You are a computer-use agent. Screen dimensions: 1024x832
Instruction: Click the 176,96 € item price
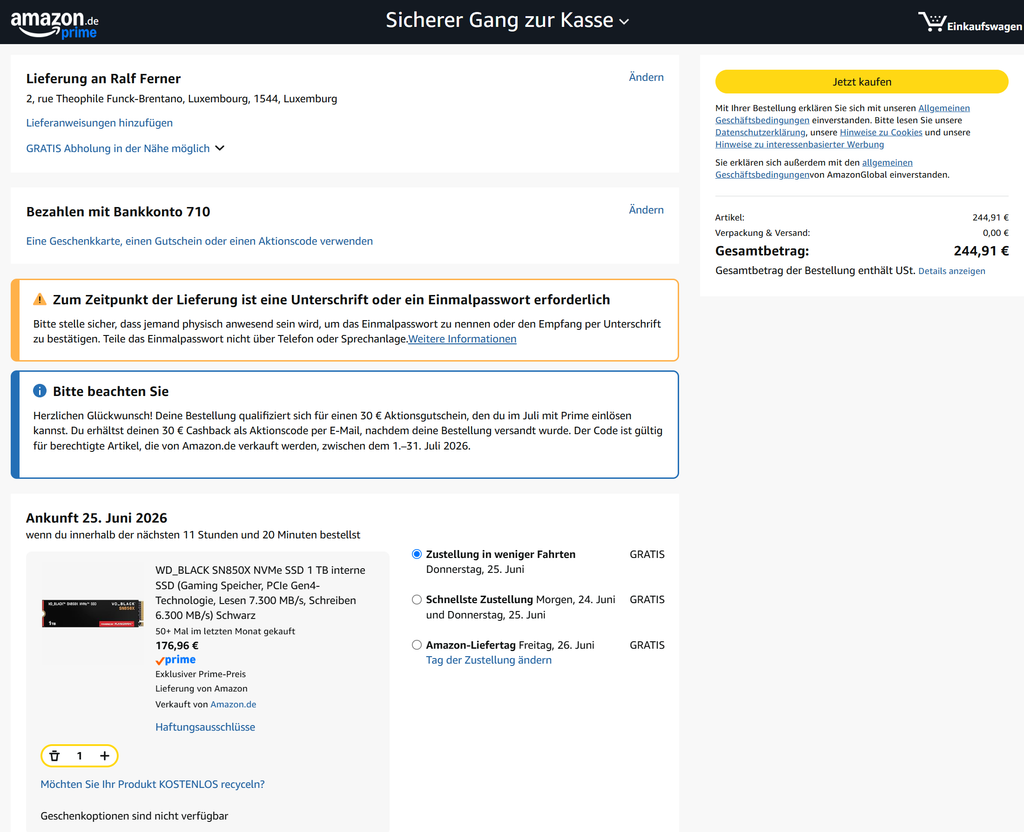pyautogui.click(x=177, y=645)
